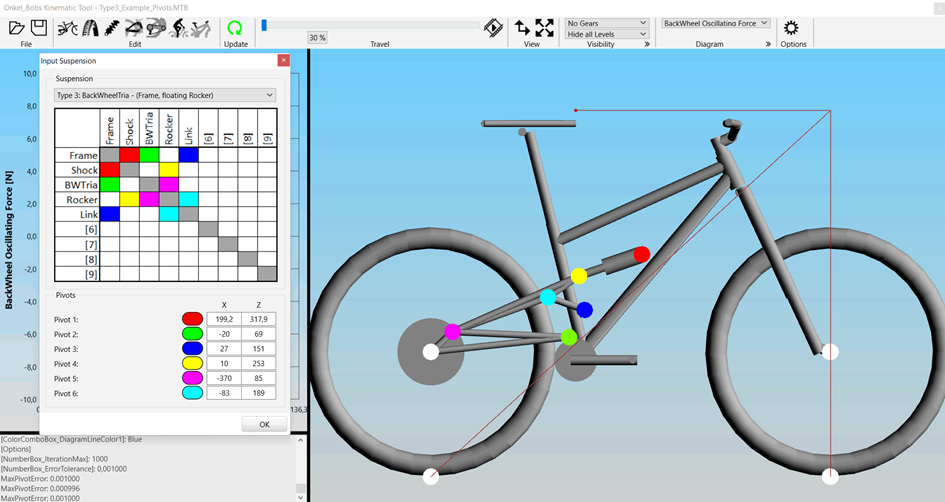Select the rider on bike icon
Viewport: 945px width, 502px height.
click(181, 28)
